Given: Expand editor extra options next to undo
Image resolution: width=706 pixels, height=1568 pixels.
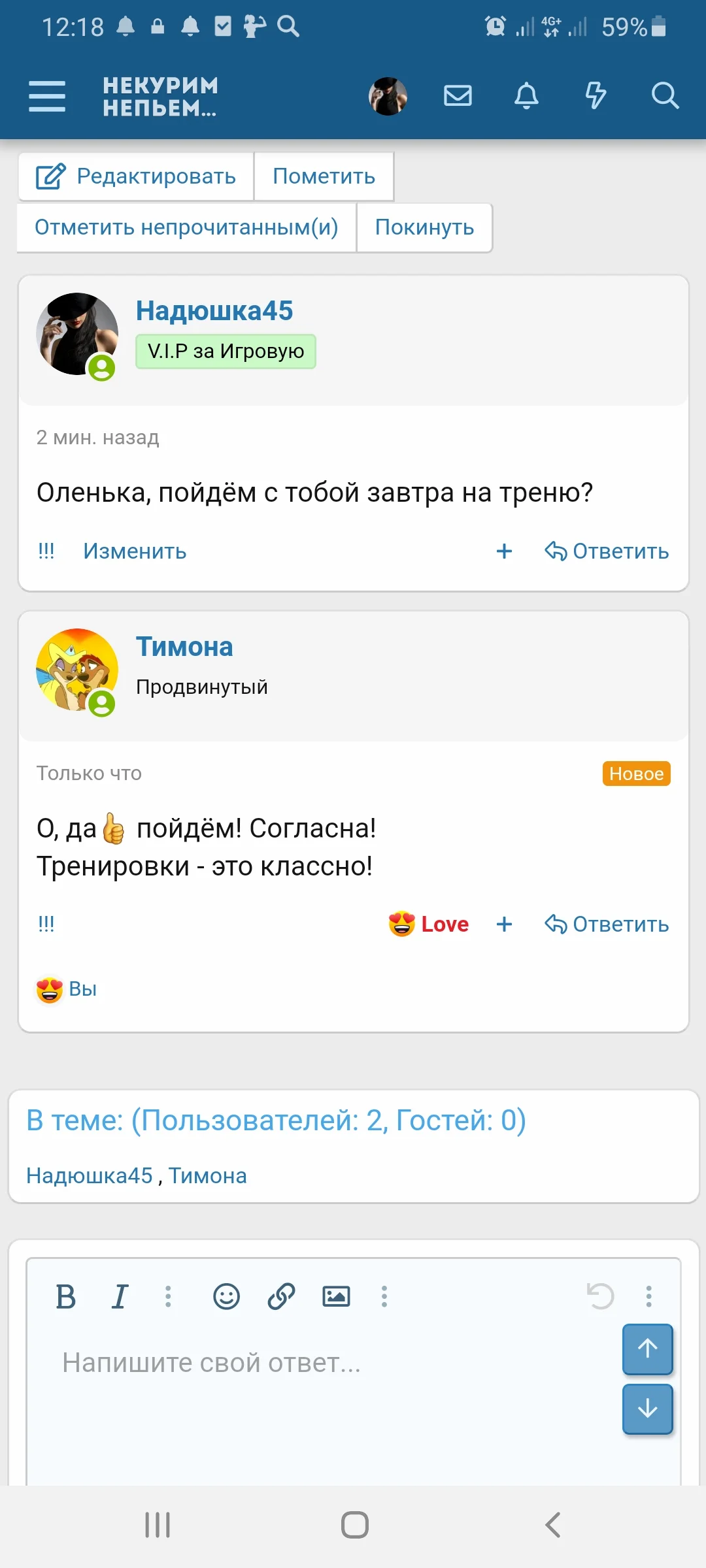Looking at the screenshot, I should point(648,1296).
